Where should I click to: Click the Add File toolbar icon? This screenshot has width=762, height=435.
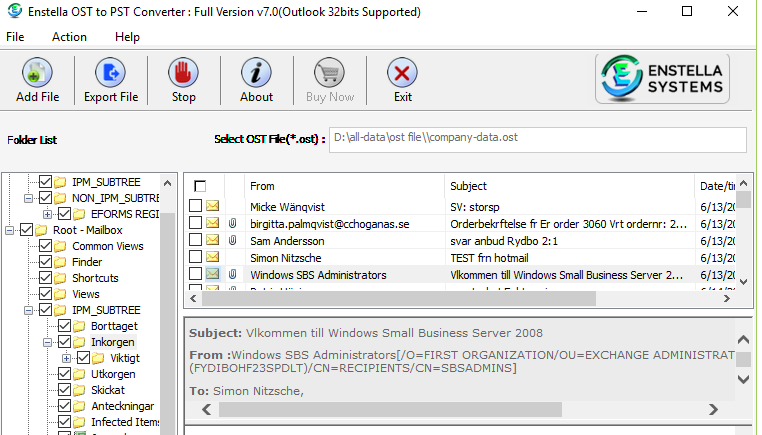37,73
